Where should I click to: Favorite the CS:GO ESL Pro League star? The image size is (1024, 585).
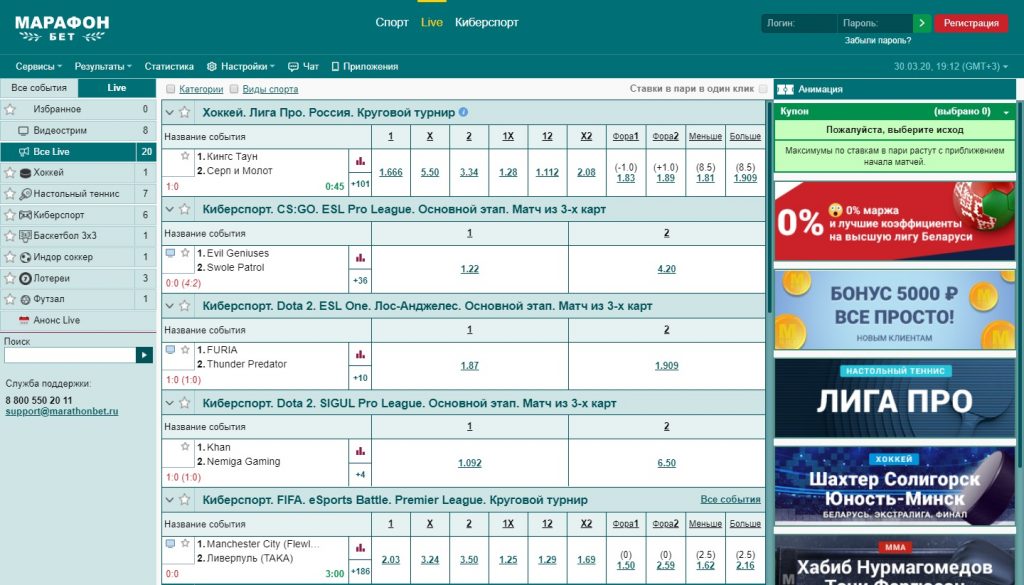183,209
